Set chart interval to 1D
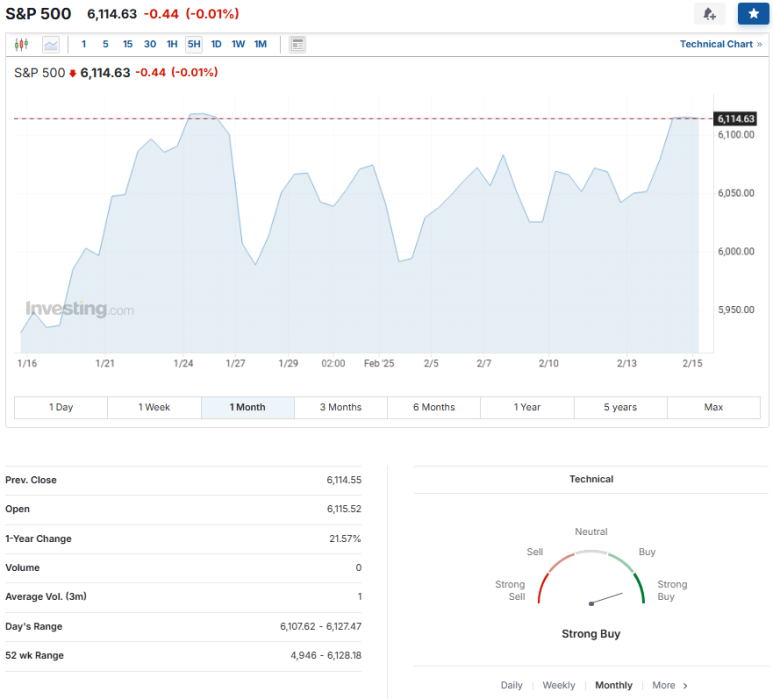773x699 pixels. (x=216, y=44)
